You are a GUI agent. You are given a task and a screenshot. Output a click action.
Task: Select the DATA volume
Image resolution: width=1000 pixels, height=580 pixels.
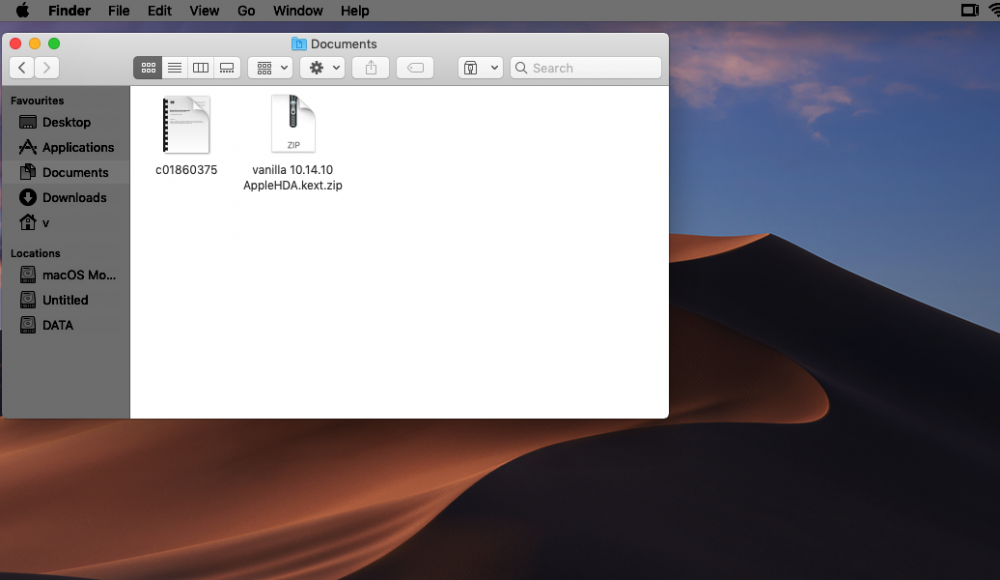[x=66, y=325]
